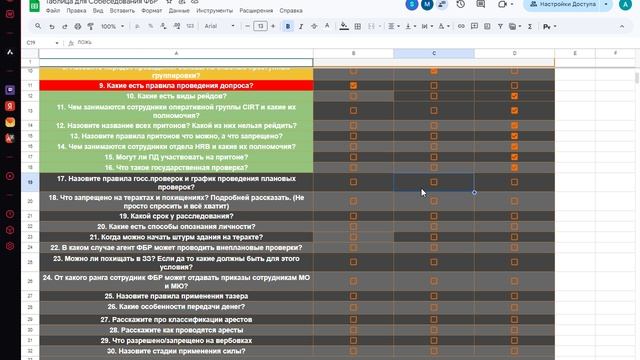Open text wrapping dropdown
The height and width of the screenshot is (360, 640).
(427, 26)
